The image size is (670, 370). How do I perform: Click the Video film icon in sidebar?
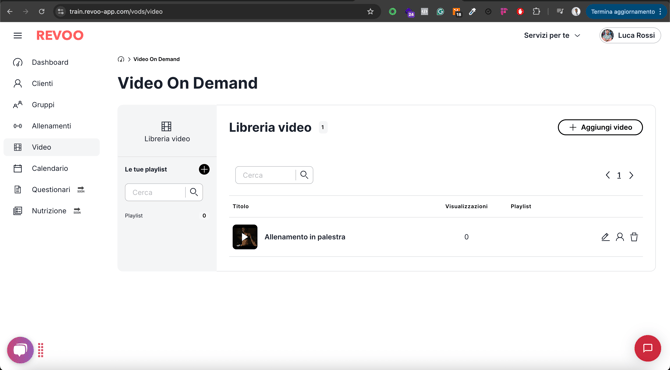[x=18, y=147]
